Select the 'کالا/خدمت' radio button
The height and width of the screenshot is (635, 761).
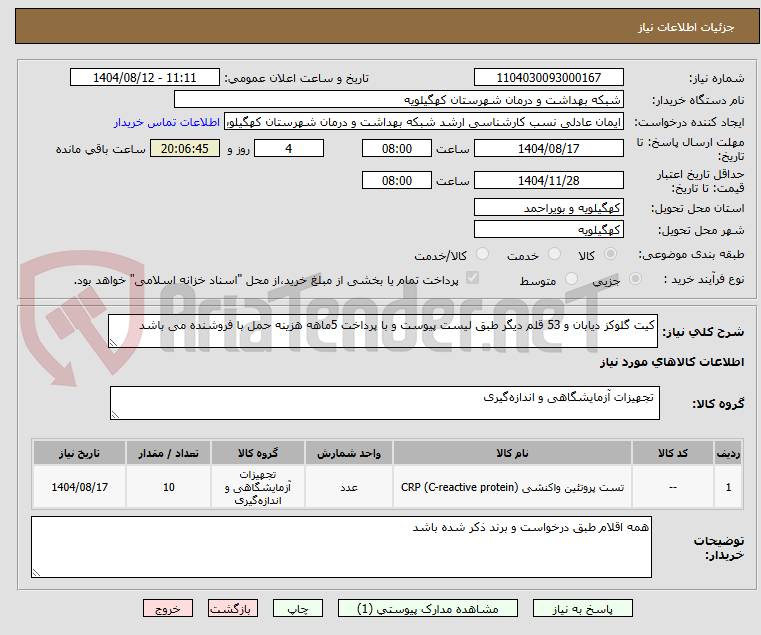tap(482, 254)
